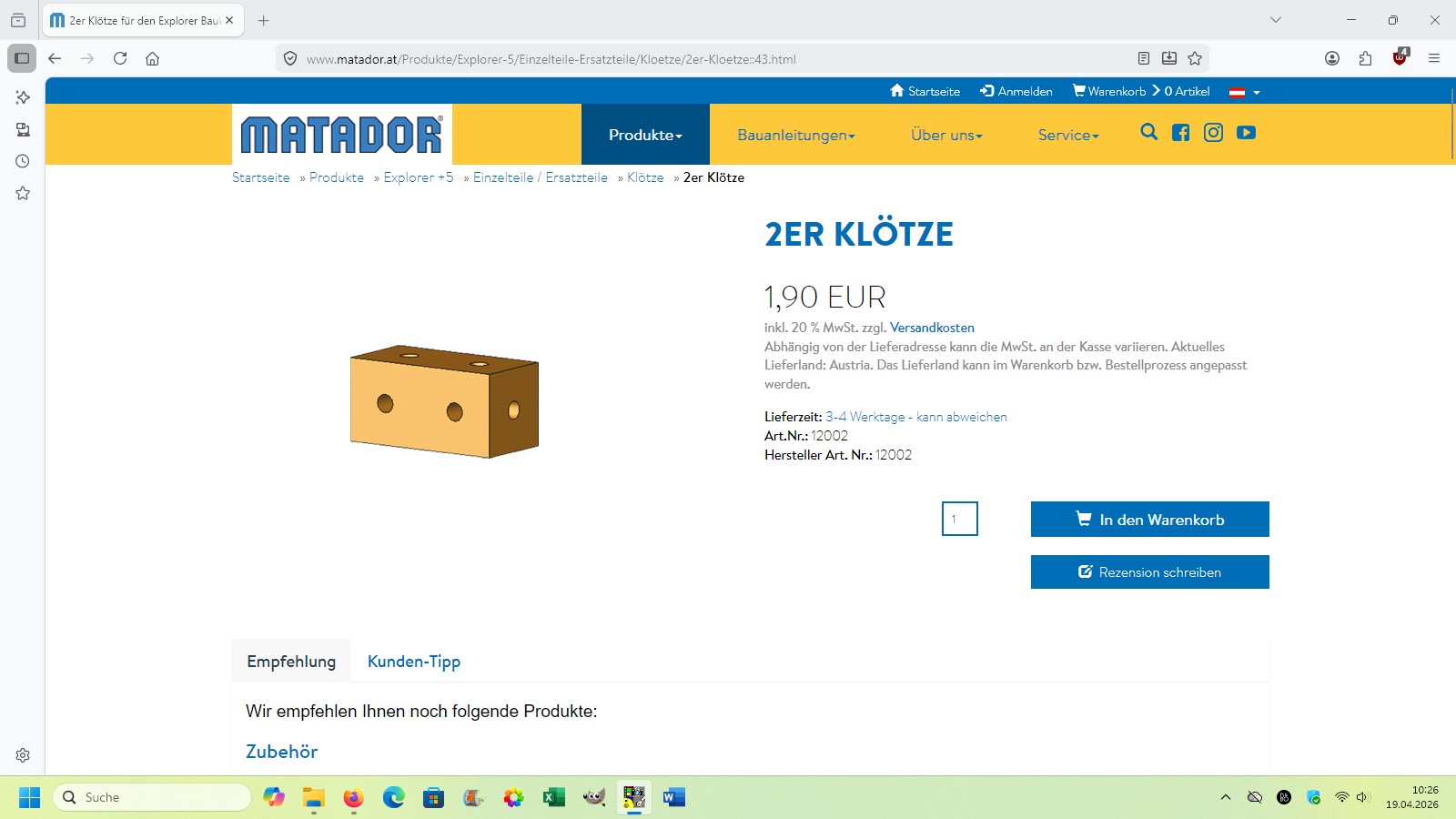Open the country flag language dropdown
Image resolution: width=1456 pixels, height=819 pixels.
[x=1244, y=92]
